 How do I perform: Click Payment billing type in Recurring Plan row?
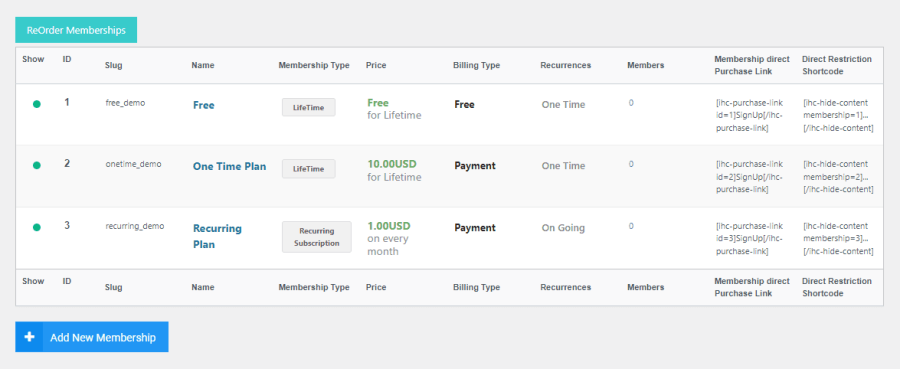point(475,228)
